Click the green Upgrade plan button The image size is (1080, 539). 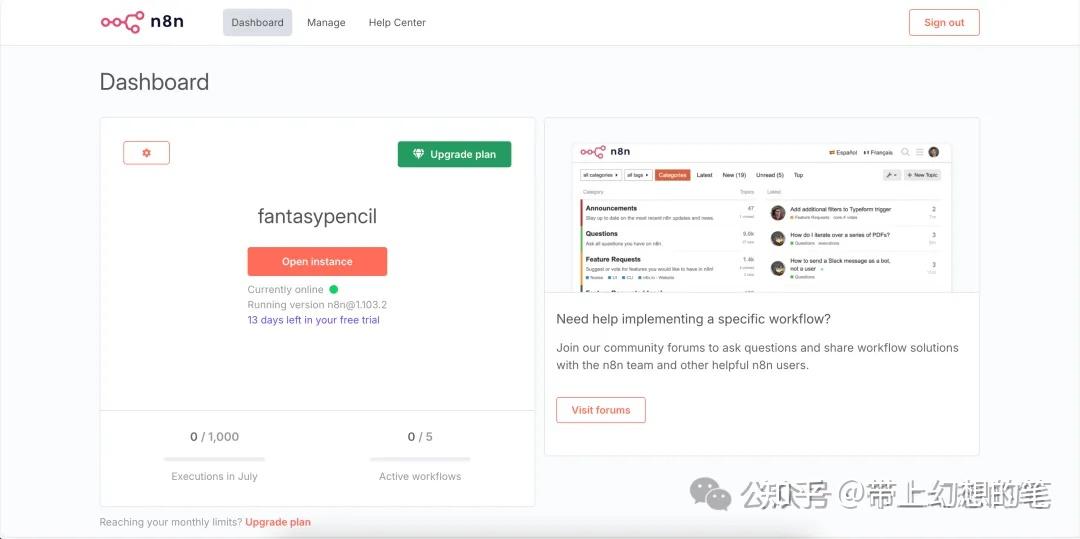click(454, 154)
